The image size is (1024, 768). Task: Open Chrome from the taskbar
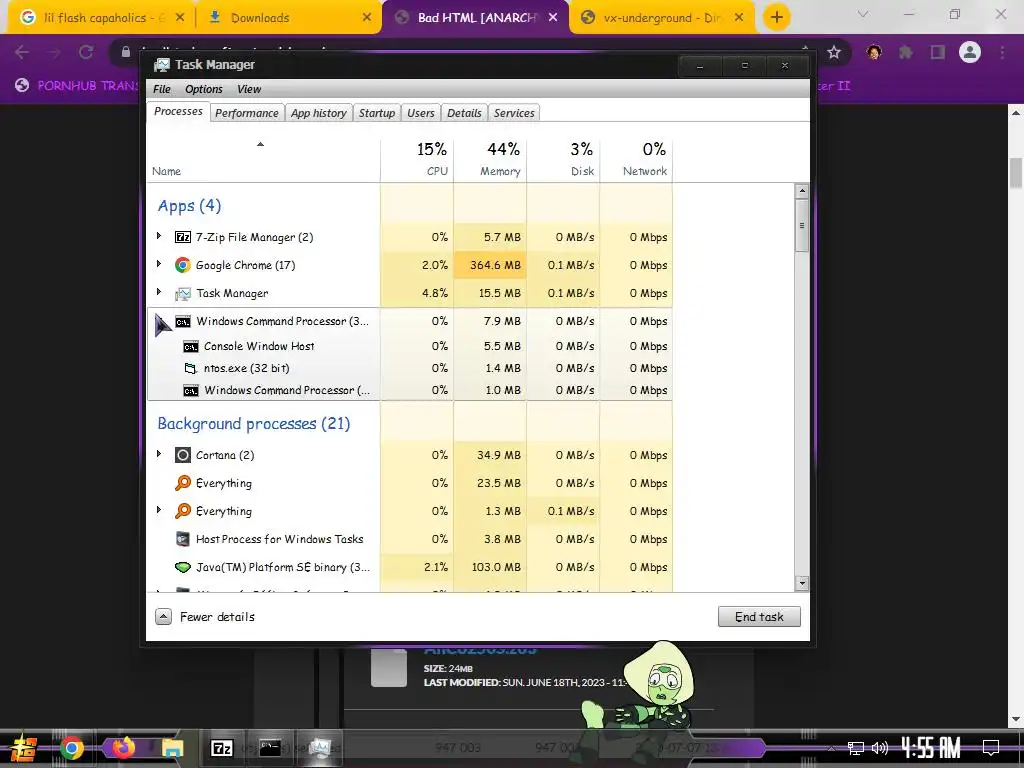[x=72, y=748]
